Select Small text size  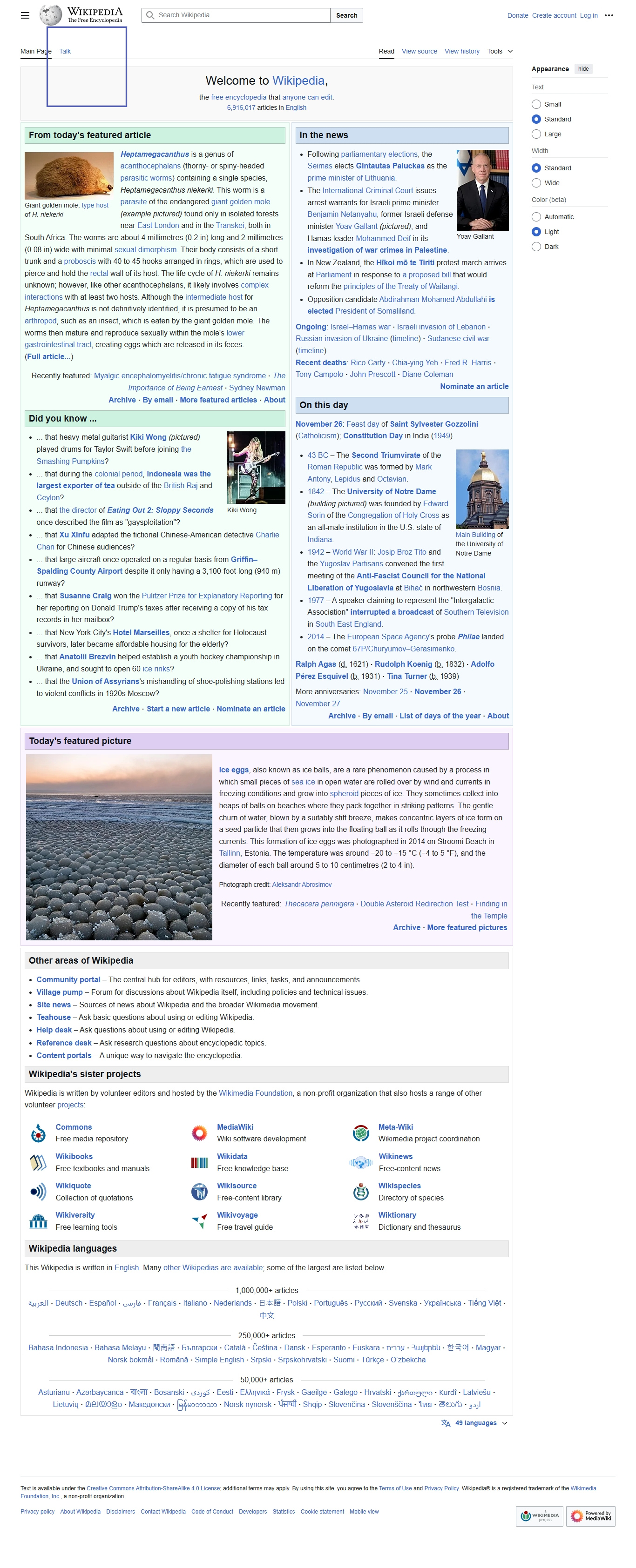[x=536, y=104]
